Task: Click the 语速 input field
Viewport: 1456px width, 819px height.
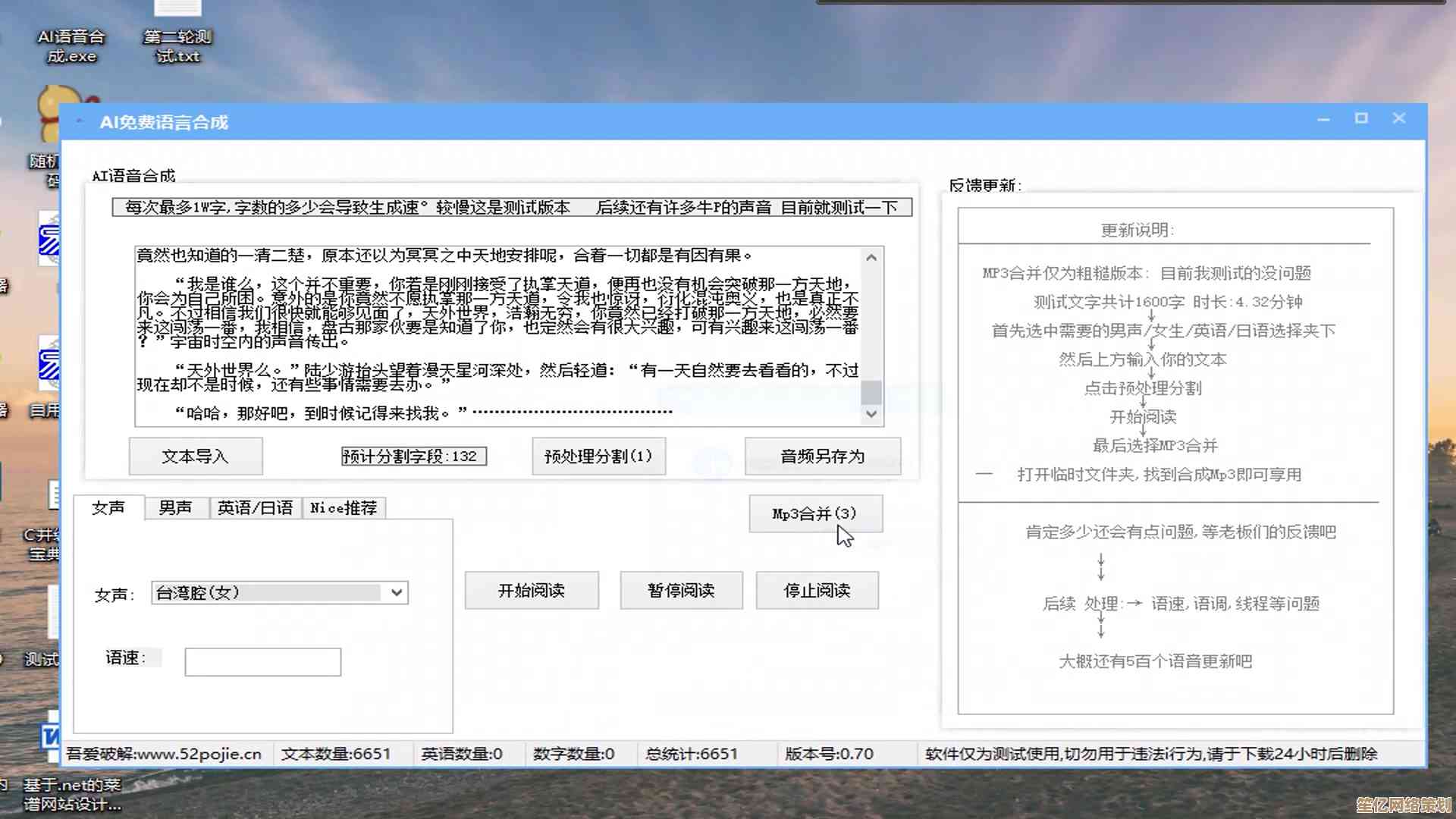Action: coord(262,661)
